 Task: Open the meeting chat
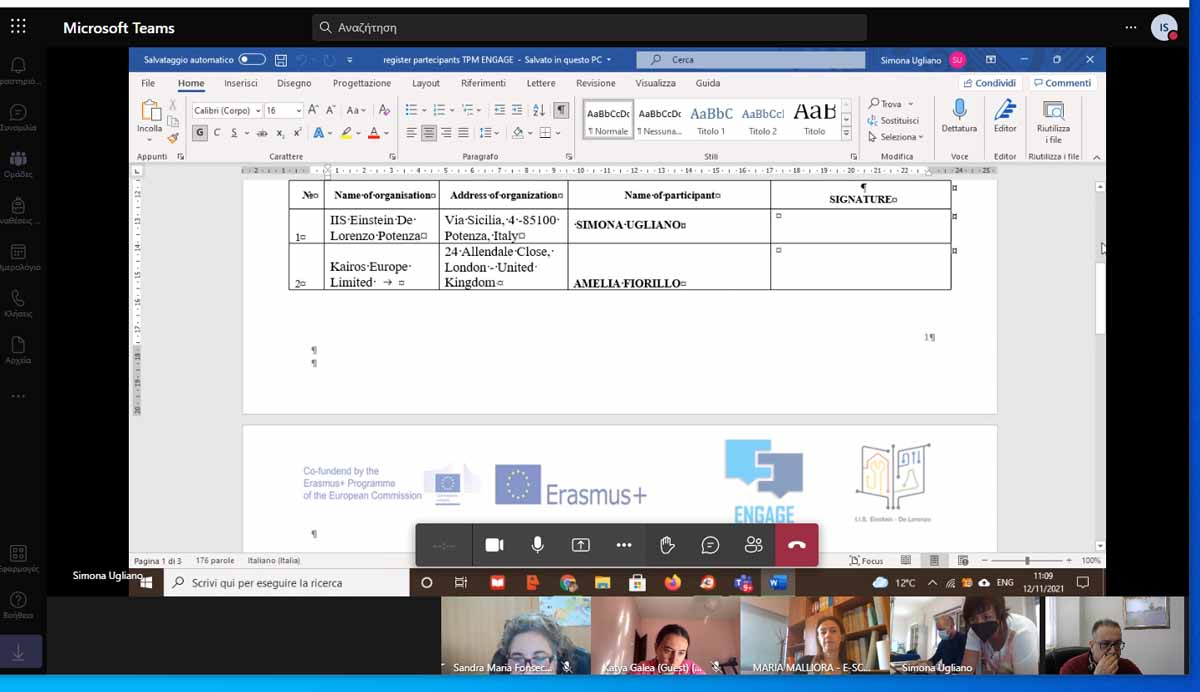[x=710, y=545]
